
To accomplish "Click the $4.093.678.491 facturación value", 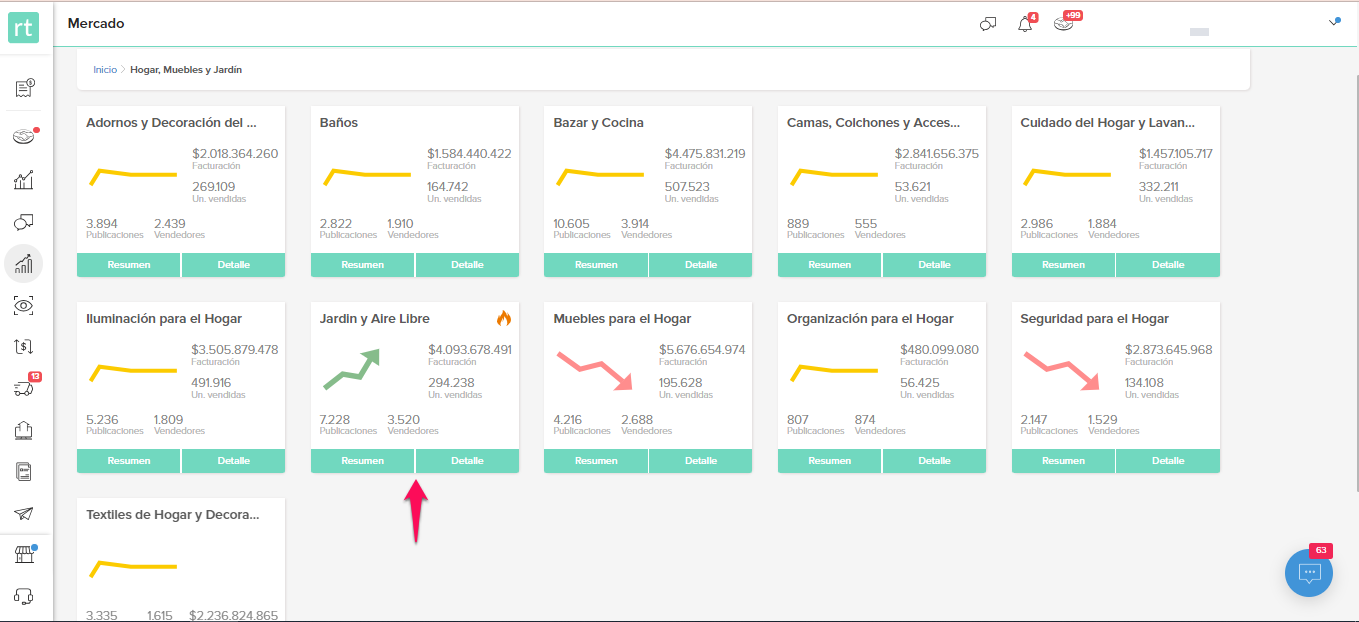I will (470, 350).
